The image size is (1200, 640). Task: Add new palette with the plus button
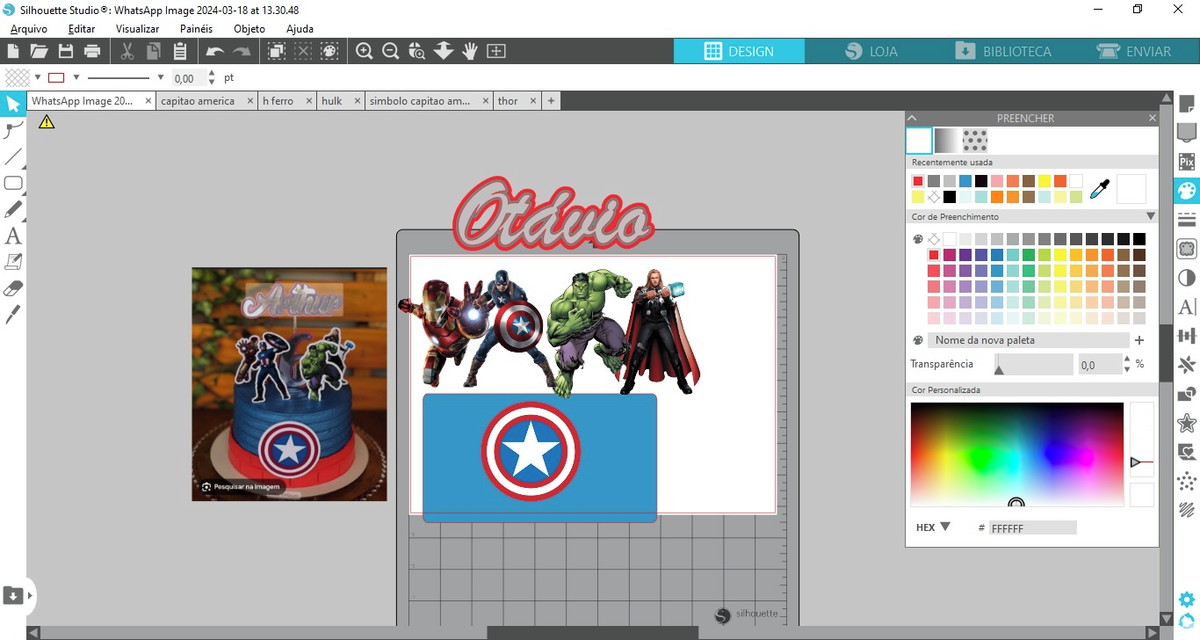tap(1139, 340)
